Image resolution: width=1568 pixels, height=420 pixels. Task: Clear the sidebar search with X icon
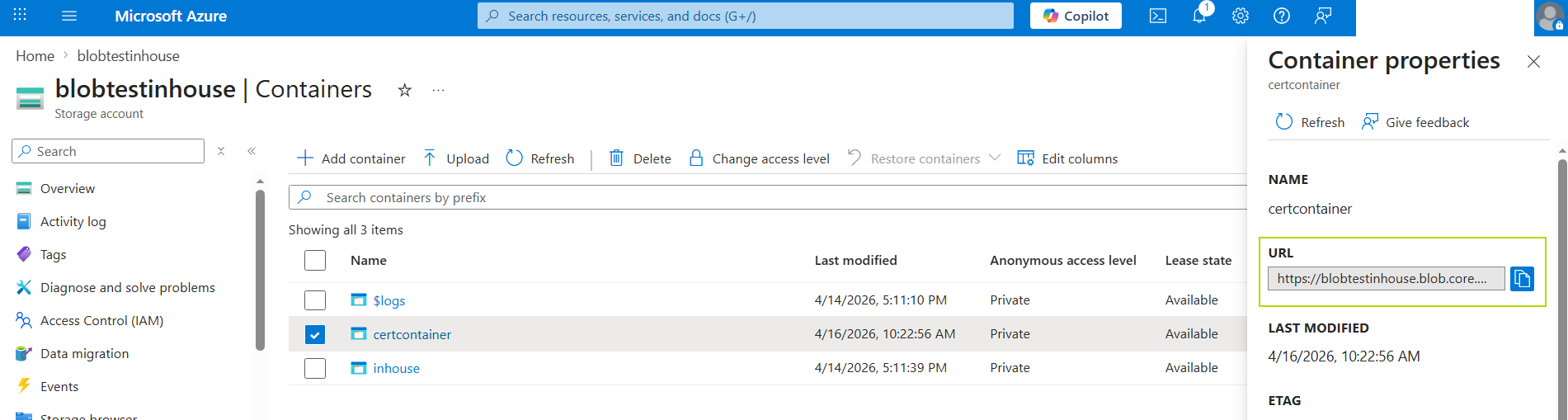221,151
